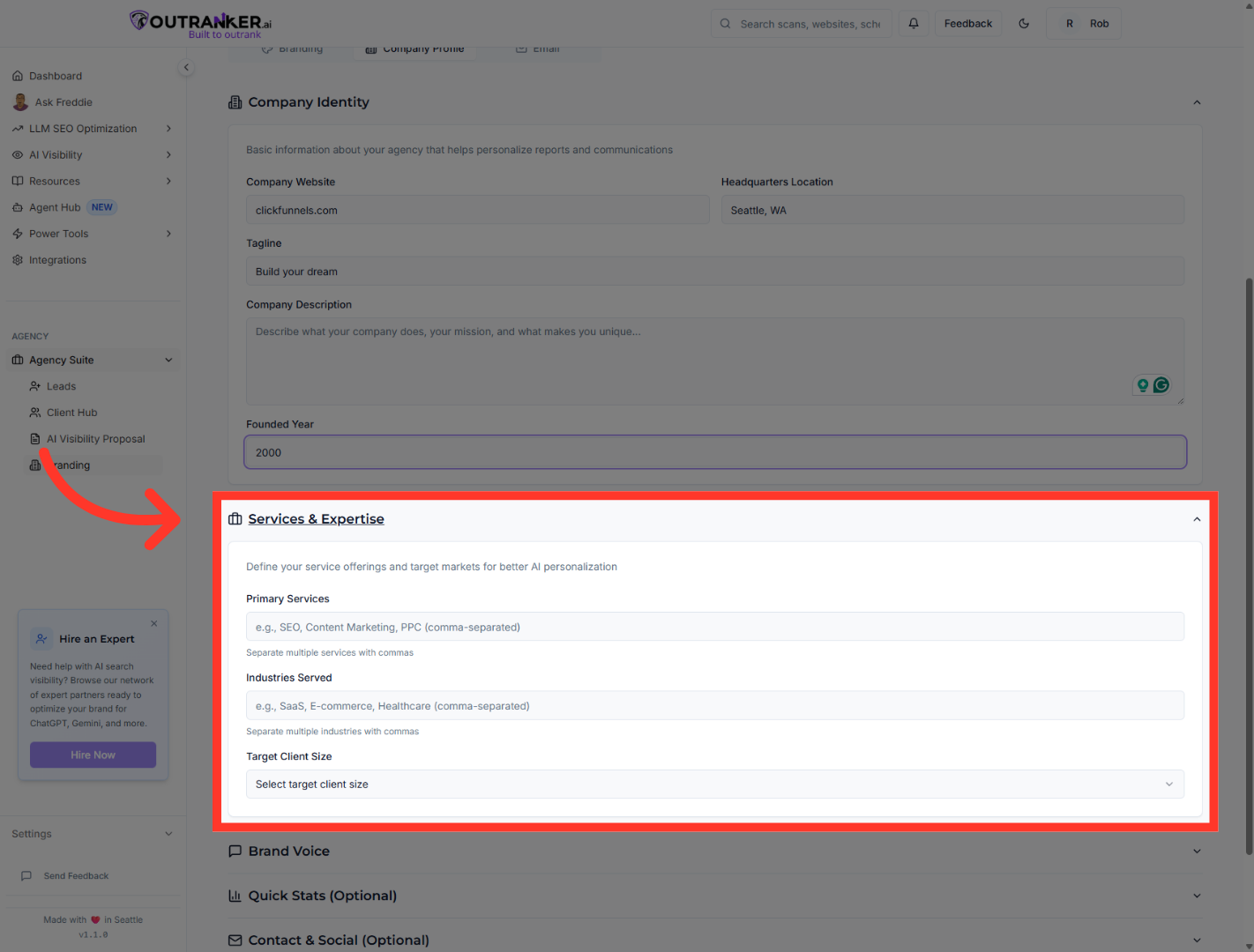The image size is (1254, 952).
Task: Expand the Settings section in sidebar
Action: [93, 834]
